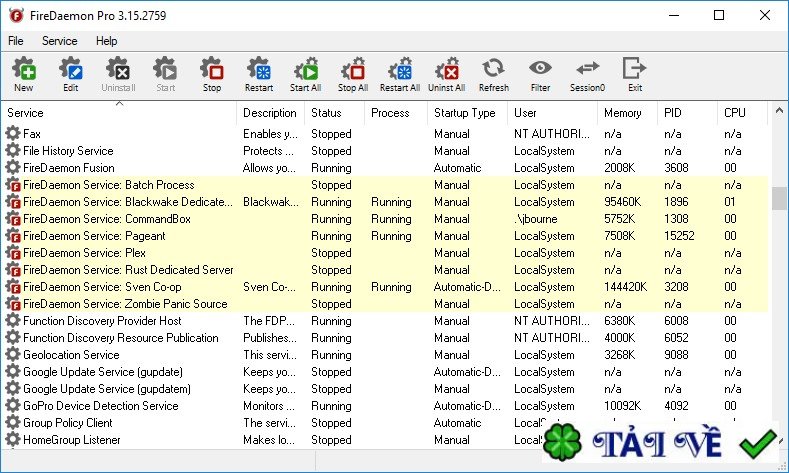789x473 pixels.
Task: Sort by the Memory column header
Action: pos(627,113)
